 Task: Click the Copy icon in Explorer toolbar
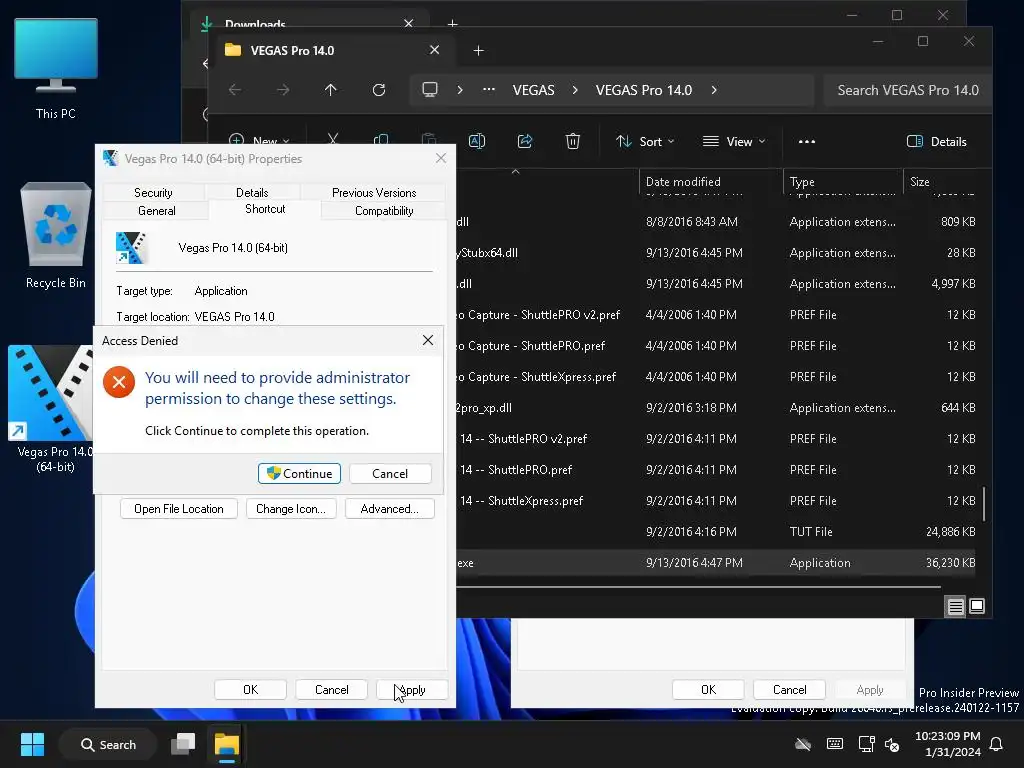tap(381, 140)
